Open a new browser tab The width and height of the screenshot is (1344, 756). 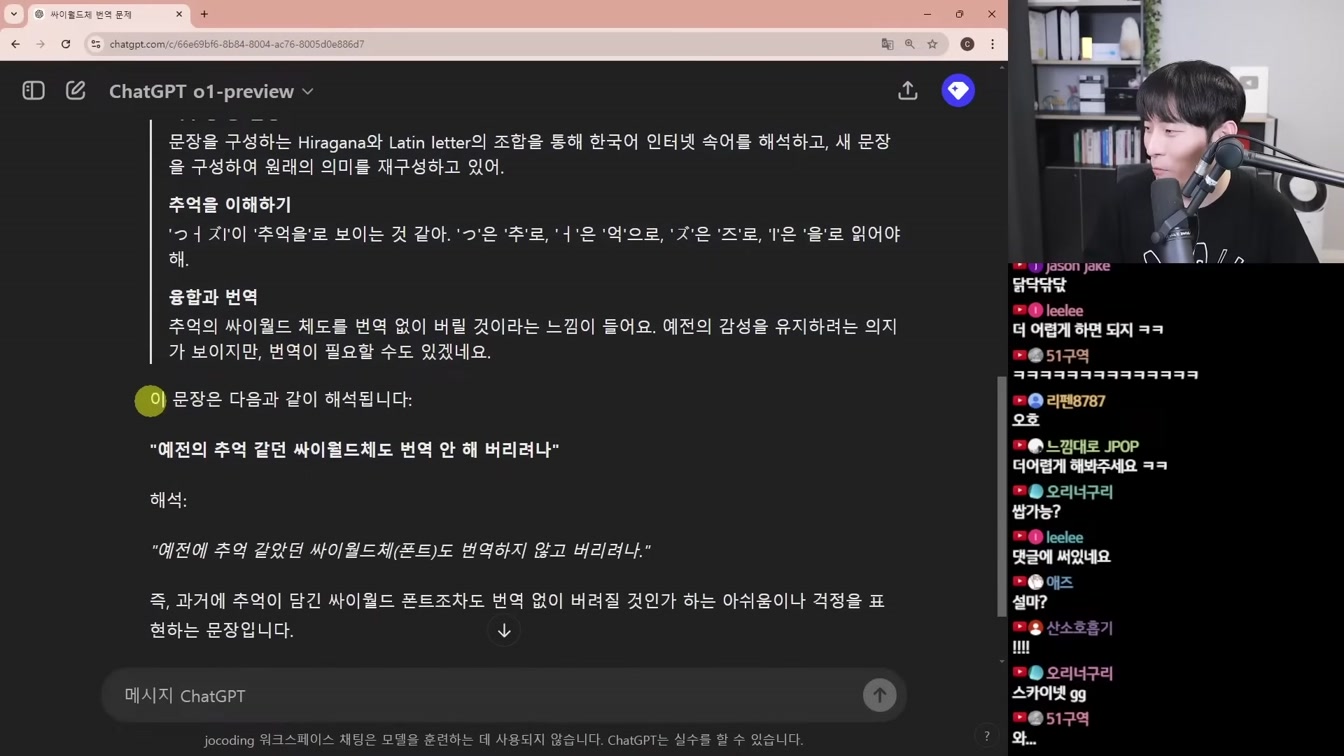pos(204,14)
